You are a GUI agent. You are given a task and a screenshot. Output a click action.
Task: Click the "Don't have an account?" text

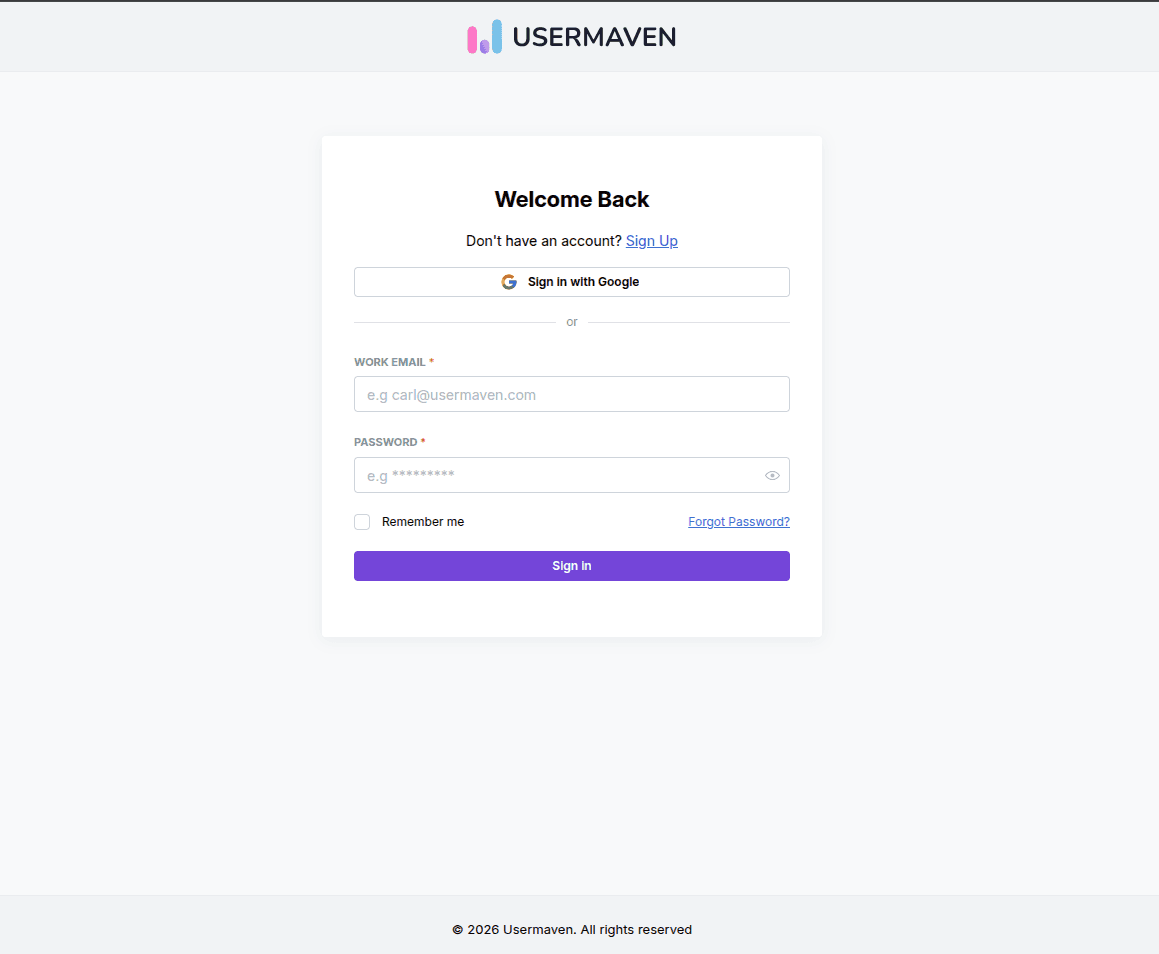tap(543, 241)
